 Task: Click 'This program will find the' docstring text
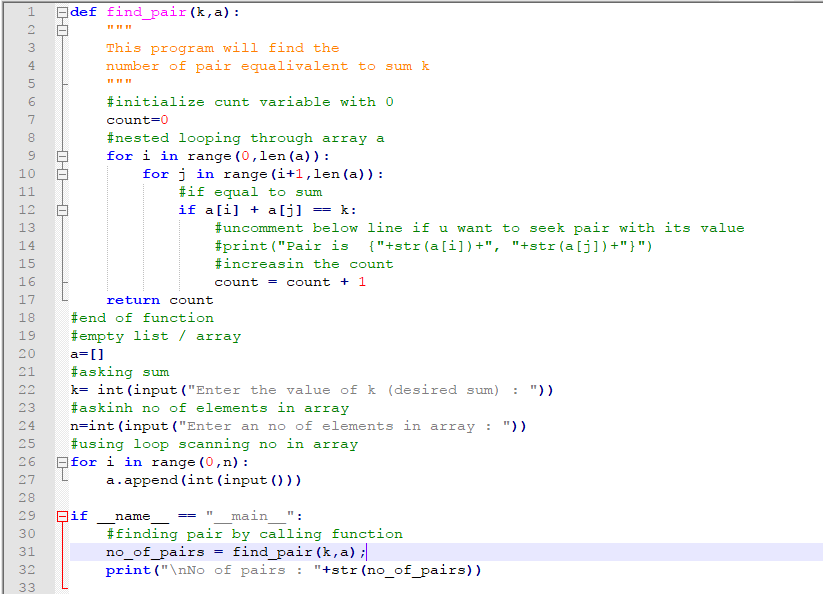pyautogui.click(x=223, y=48)
